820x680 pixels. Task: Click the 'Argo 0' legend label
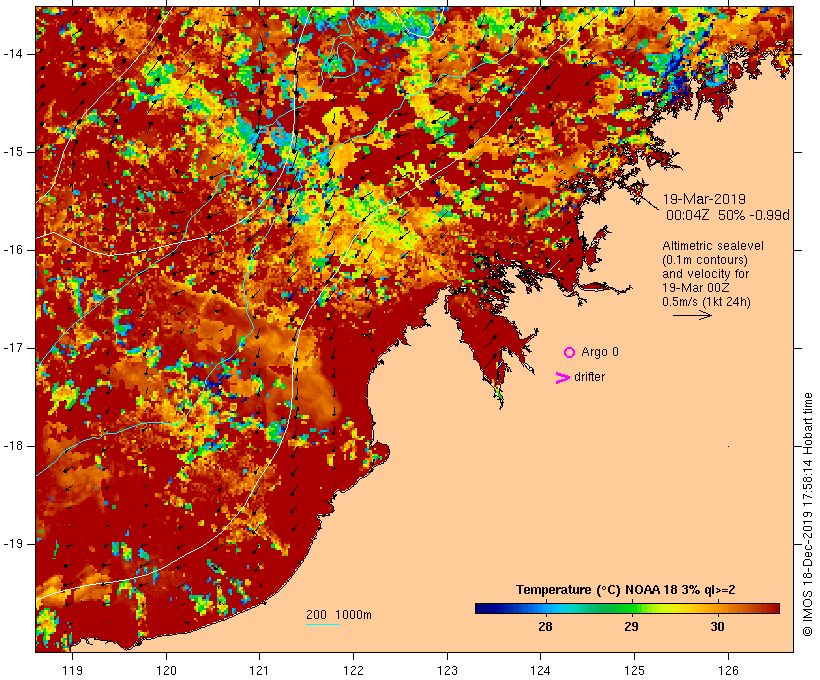pyautogui.click(x=600, y=352)
